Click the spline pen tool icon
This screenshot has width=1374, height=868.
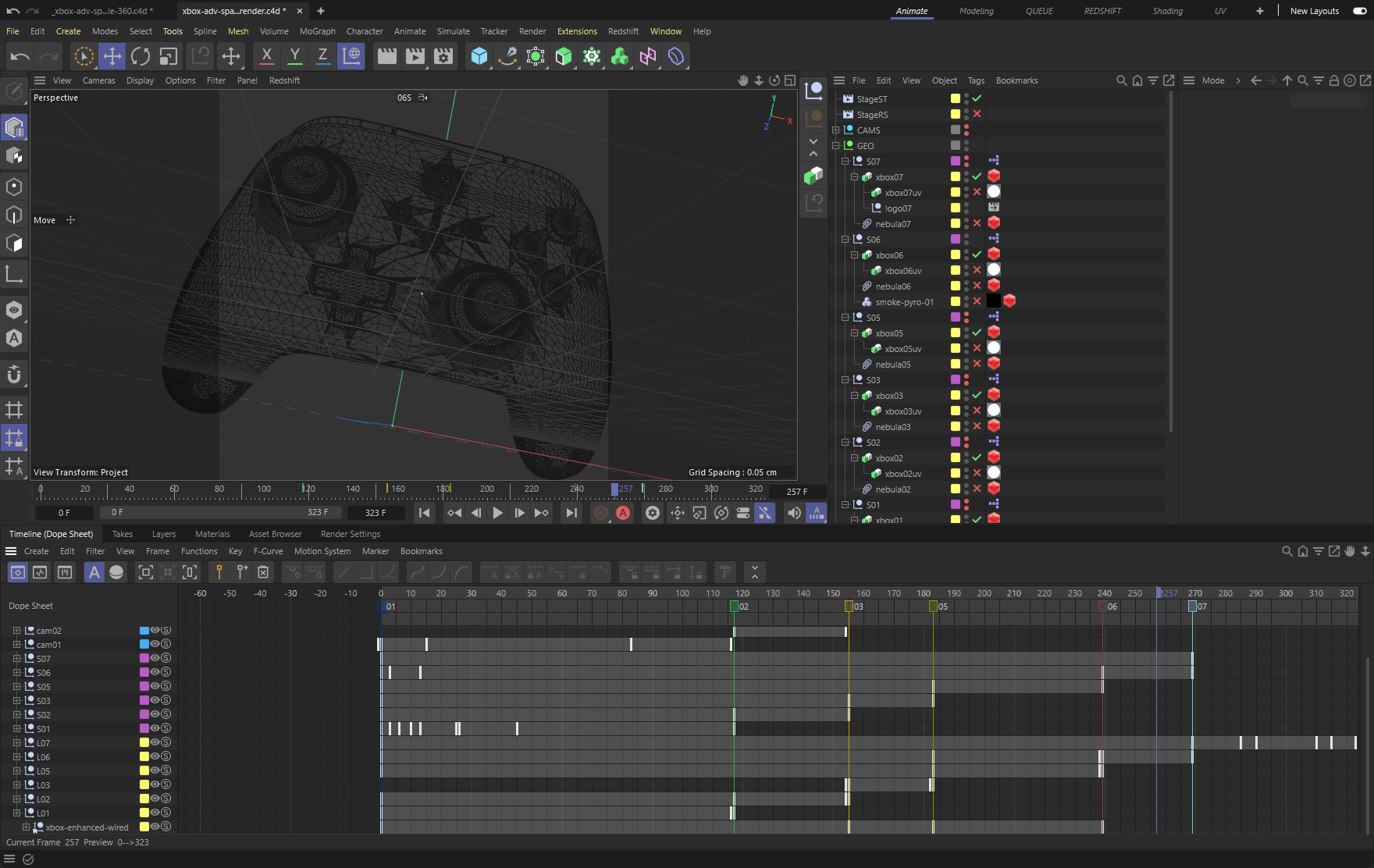tap(507, 56)
